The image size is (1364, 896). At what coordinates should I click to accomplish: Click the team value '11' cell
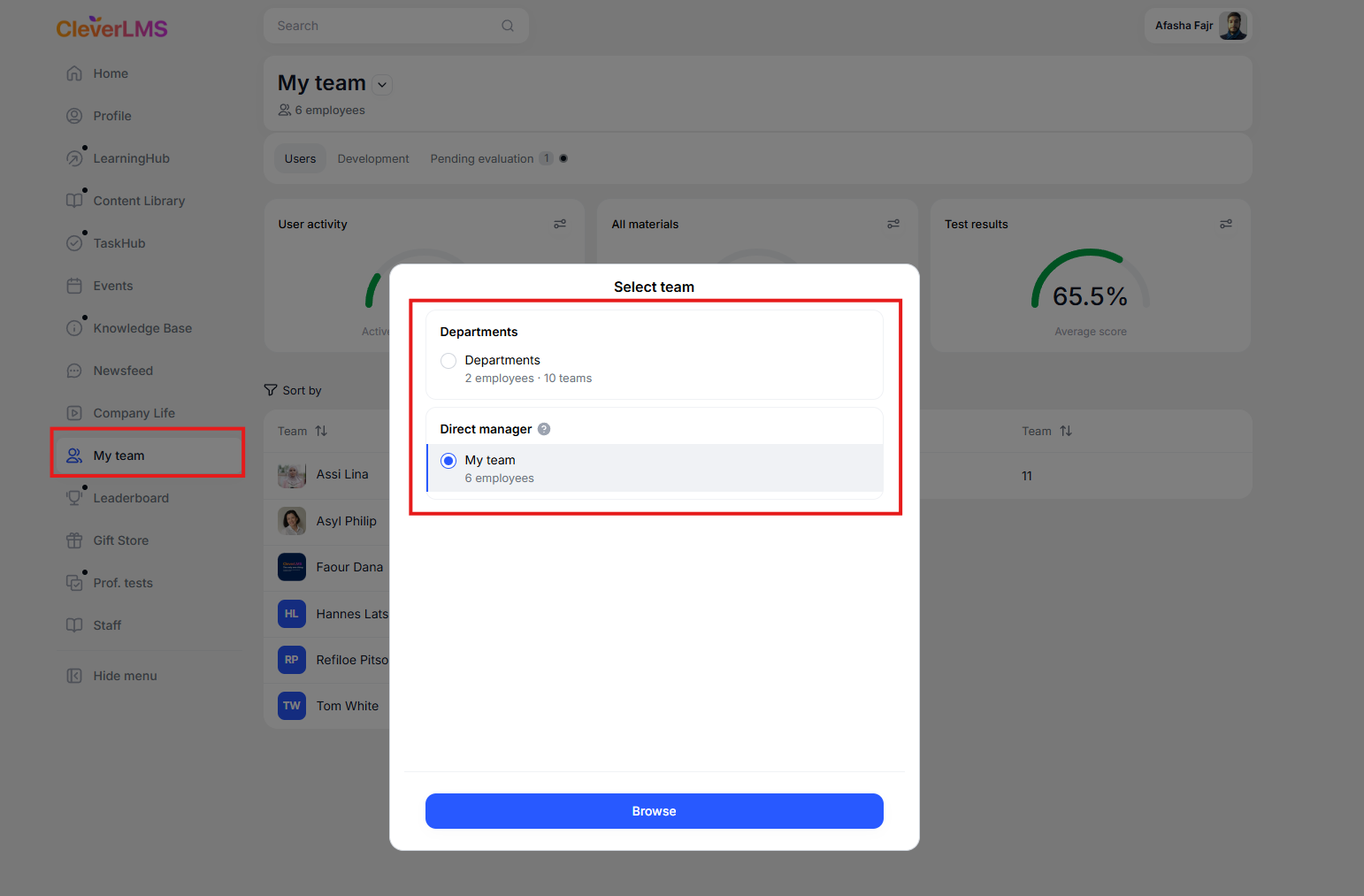pos(1027,476)
